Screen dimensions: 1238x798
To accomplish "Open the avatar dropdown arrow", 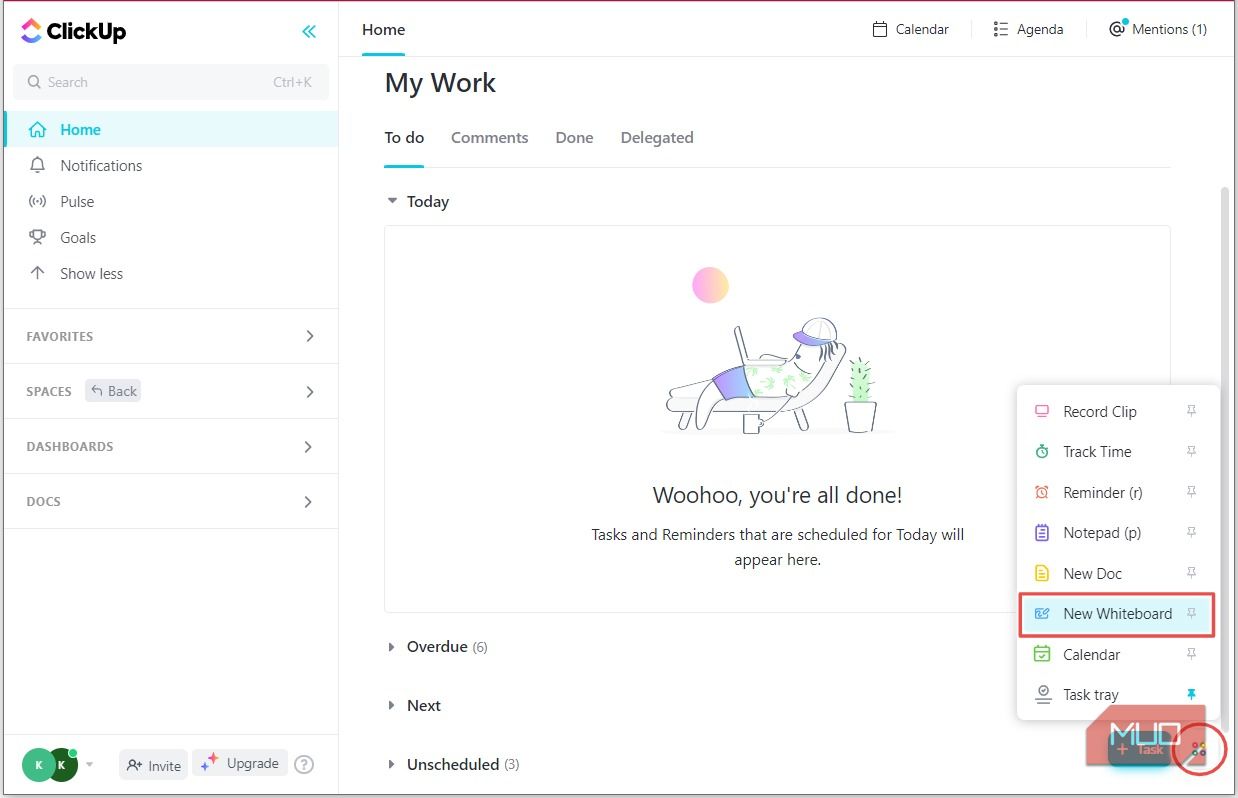I will [90, 765].
